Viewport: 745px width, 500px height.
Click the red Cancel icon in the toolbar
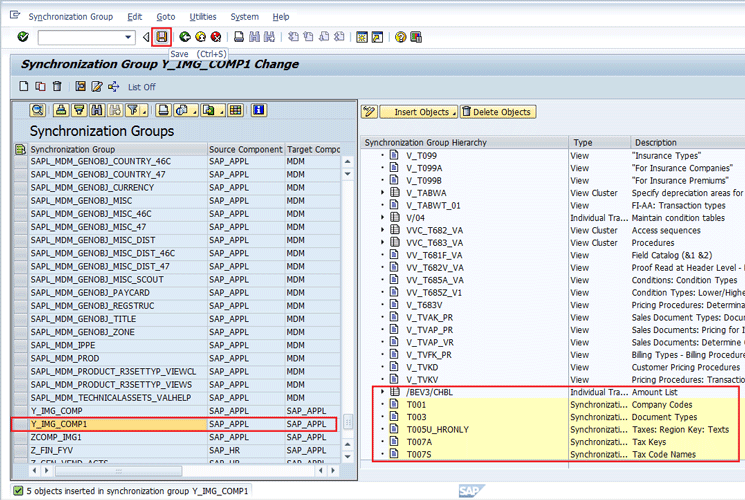point(216,37)
